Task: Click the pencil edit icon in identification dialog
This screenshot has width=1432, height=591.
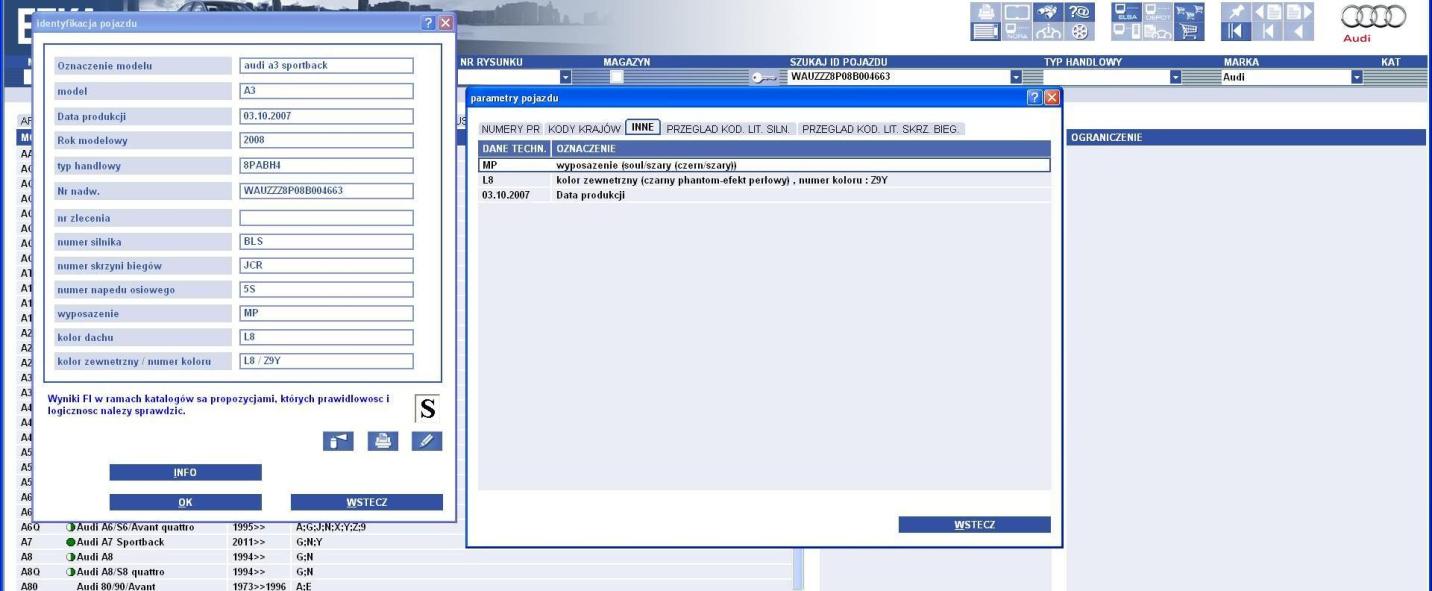Action: (x=427, y=440)
